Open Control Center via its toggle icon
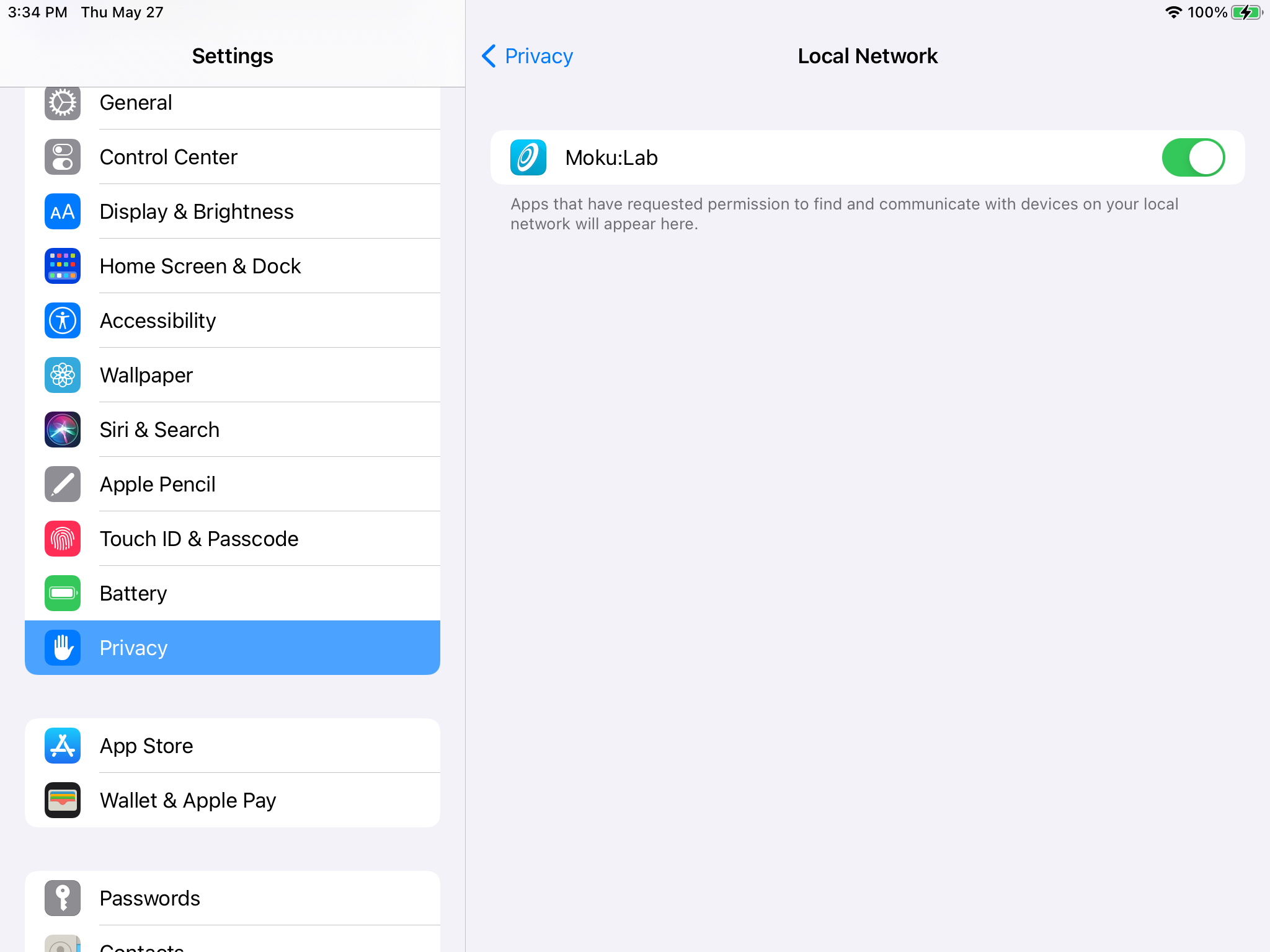Viewport: 1270px width, 952px height. click(x=63, y=157)
